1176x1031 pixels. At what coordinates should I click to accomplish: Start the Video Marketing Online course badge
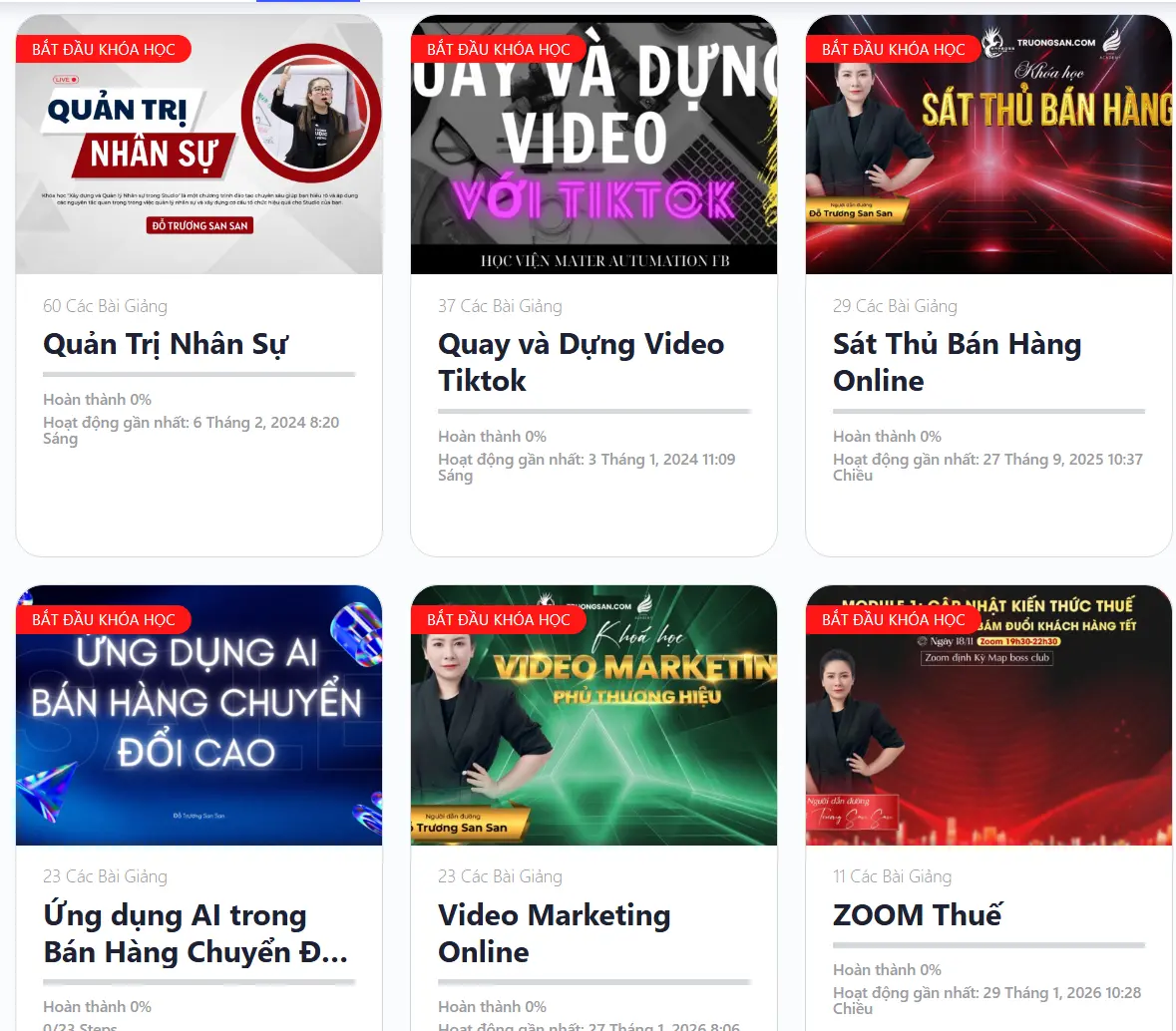coord(499,620)
